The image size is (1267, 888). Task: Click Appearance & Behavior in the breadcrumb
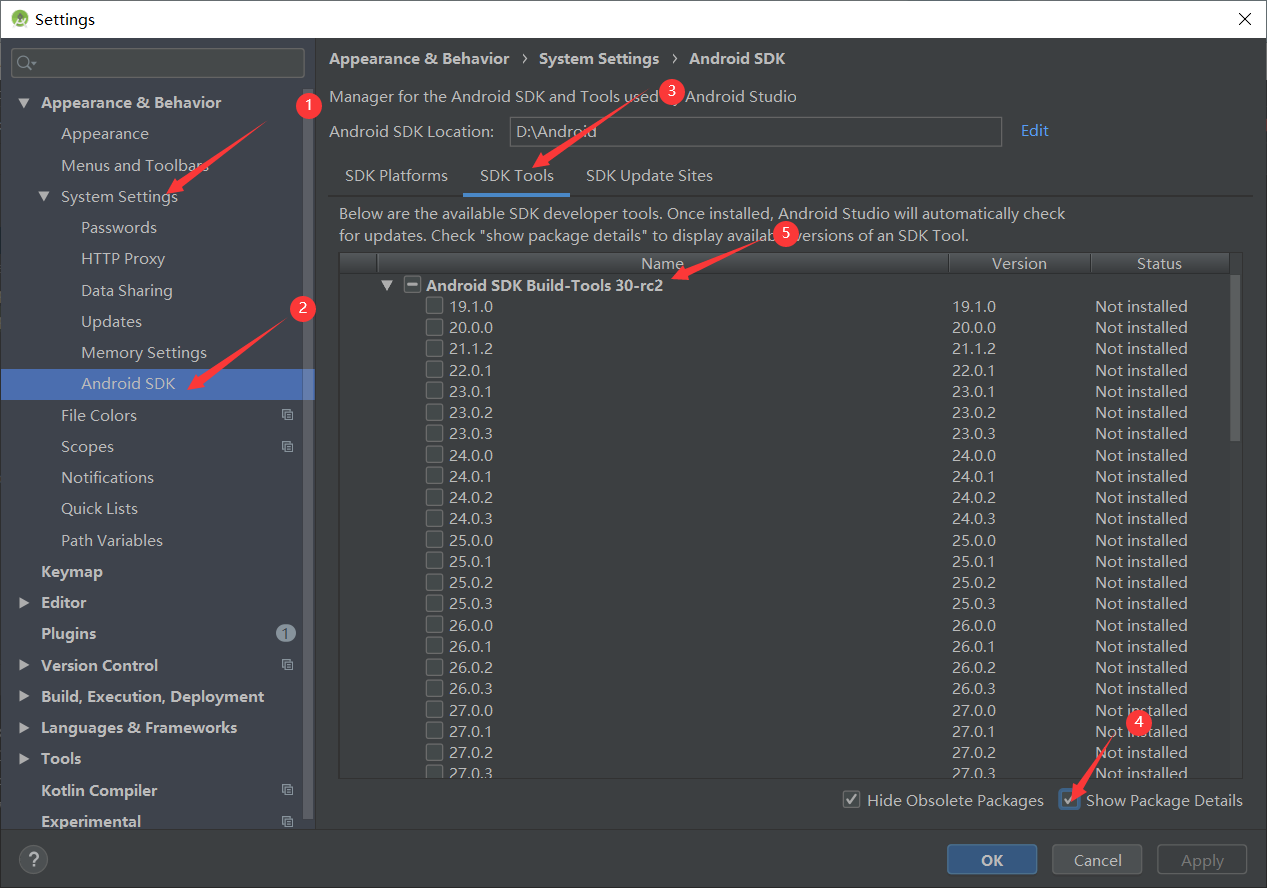(419, 59)
